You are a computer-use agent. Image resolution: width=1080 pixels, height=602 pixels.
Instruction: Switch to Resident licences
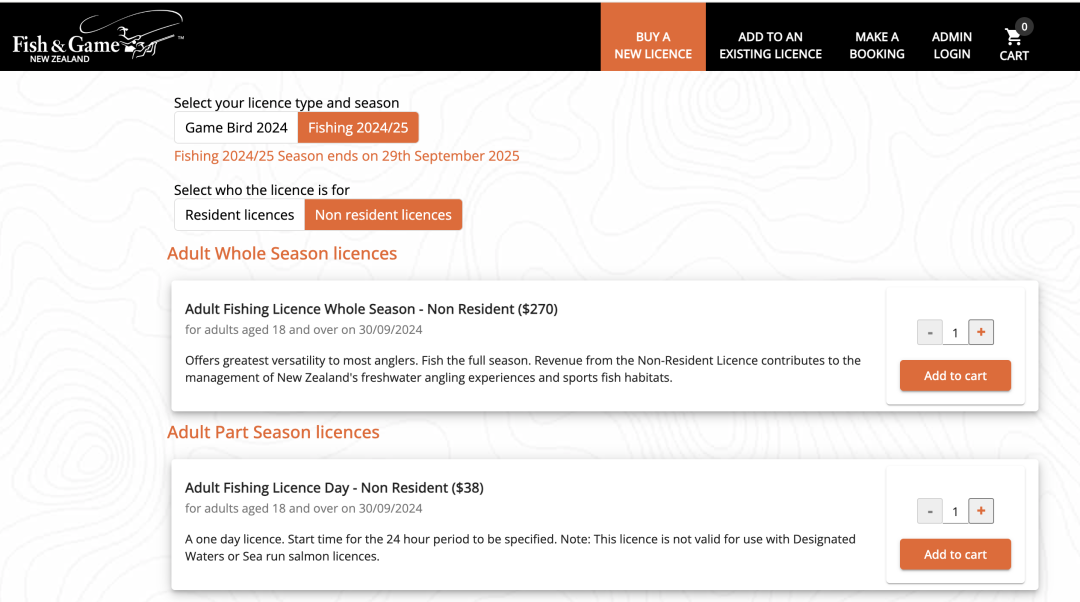(x=240, y=215)
